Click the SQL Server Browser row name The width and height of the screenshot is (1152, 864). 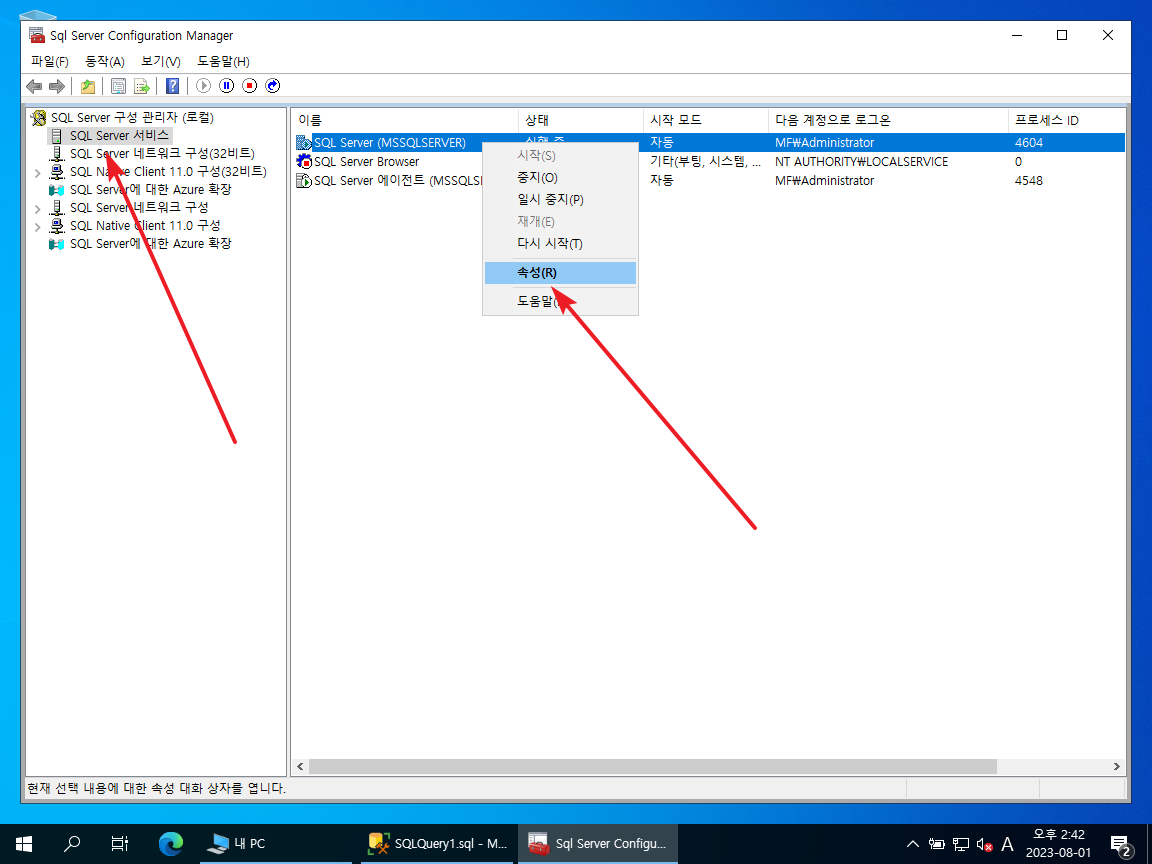click(x=367, y=162)
